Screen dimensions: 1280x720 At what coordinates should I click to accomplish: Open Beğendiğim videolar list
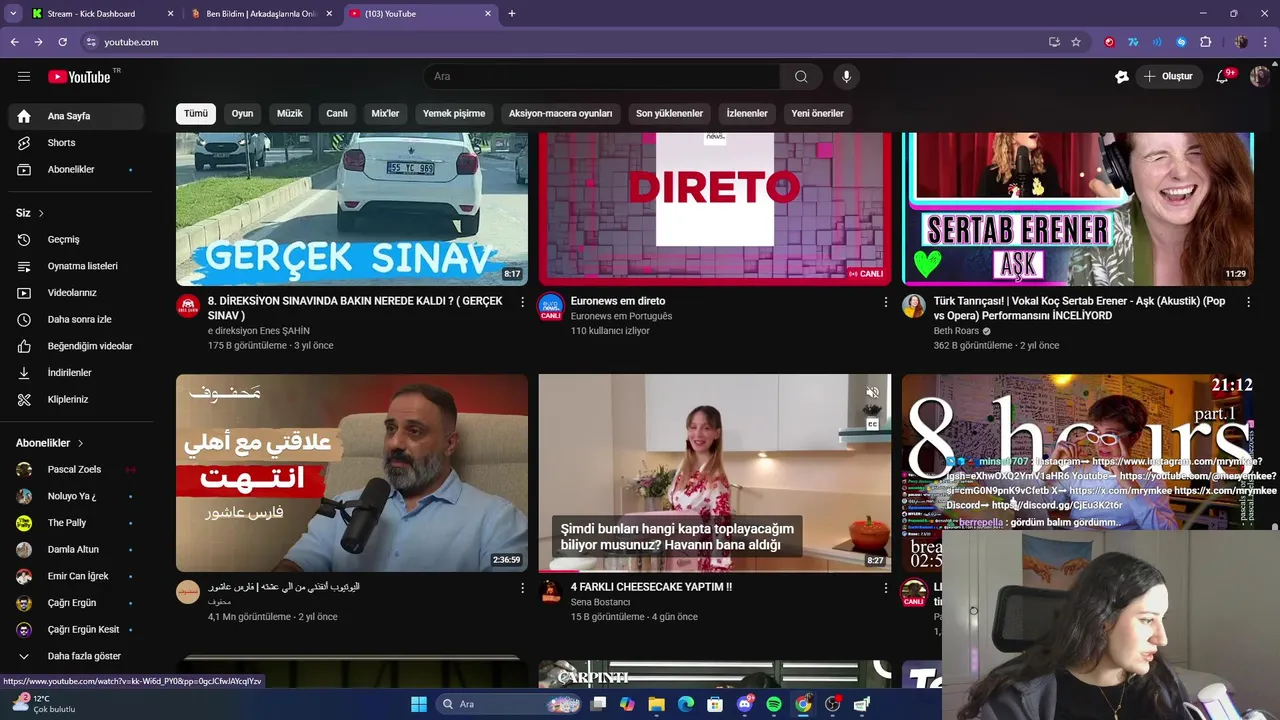click(x=76, y=346)
